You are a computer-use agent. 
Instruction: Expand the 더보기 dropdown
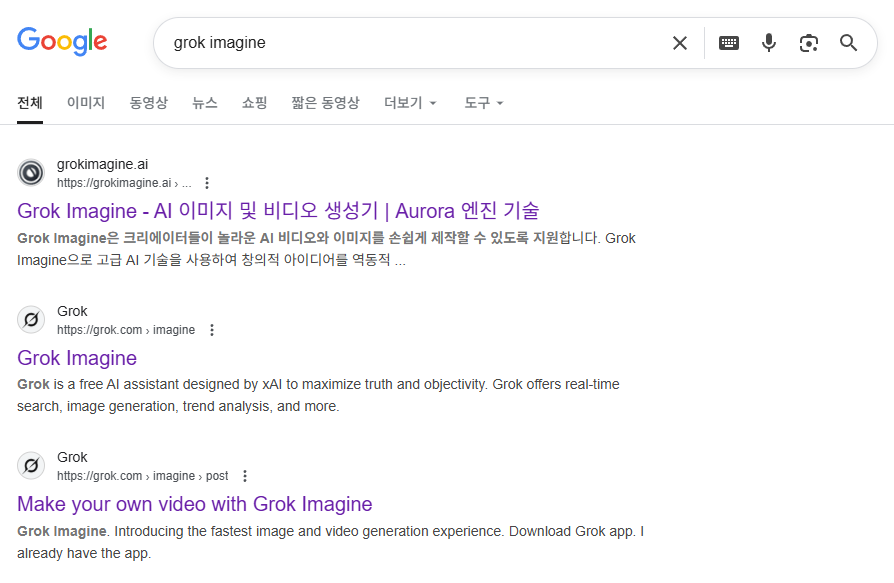[410, 103]
